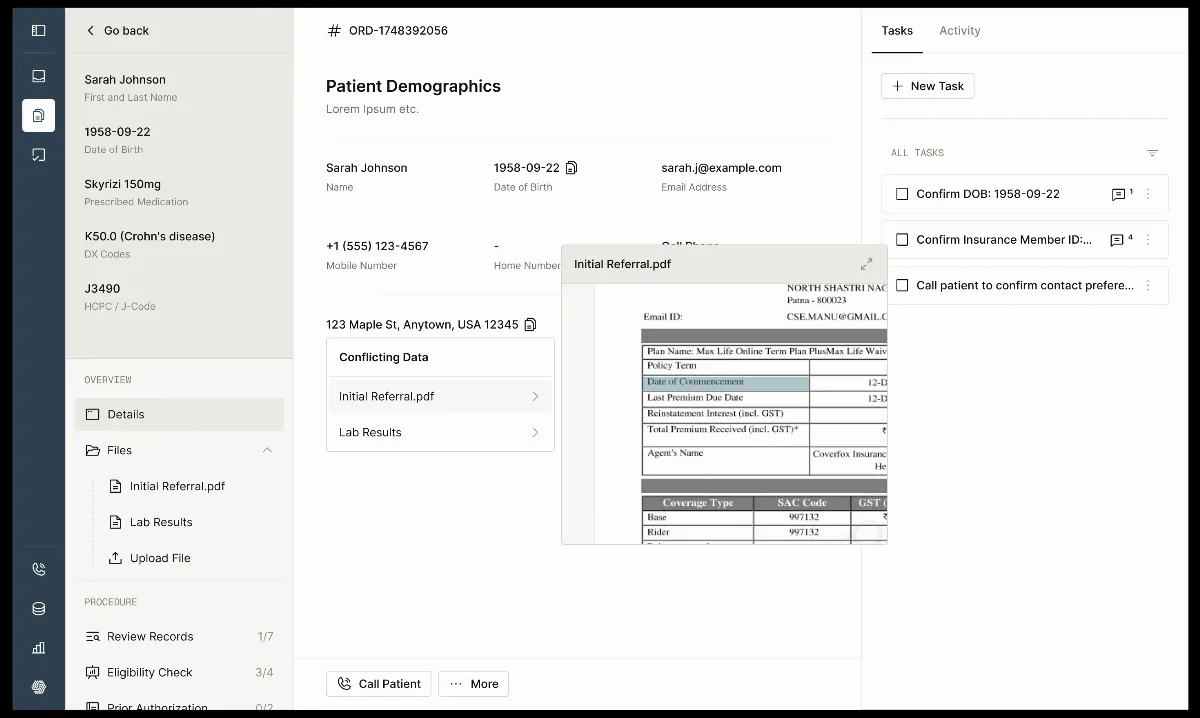The width and height of the screenshot is (1200, 718).
Task: Click Skyrizi 150mg prescribed medication
Action: (x=122, y=184)
